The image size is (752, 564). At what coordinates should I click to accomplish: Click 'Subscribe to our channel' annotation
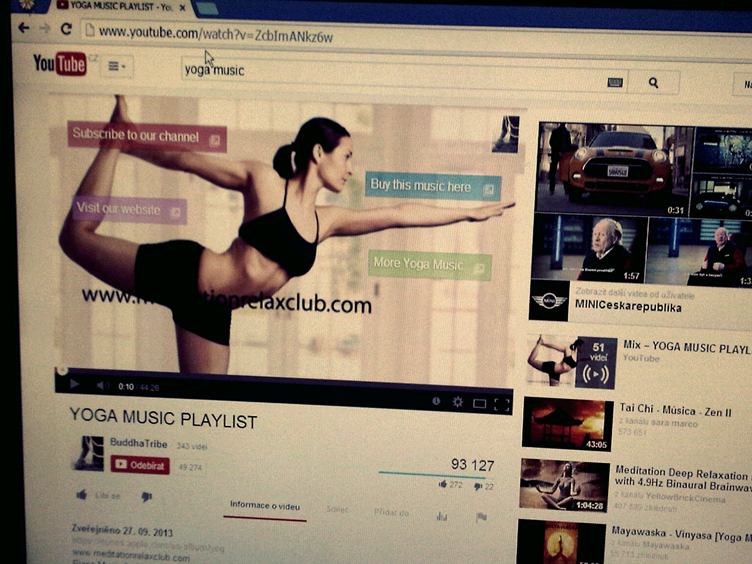[x=147, y=136]
